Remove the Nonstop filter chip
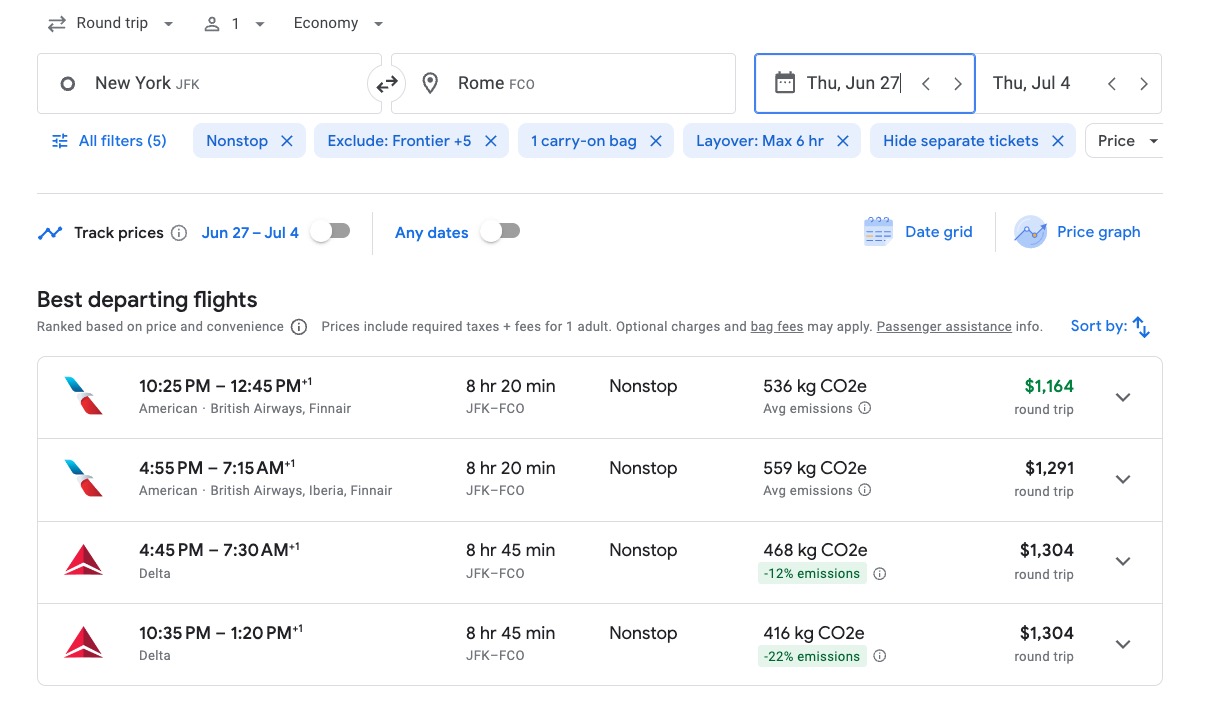1207x719 pixels. click(x=287, y=141)
